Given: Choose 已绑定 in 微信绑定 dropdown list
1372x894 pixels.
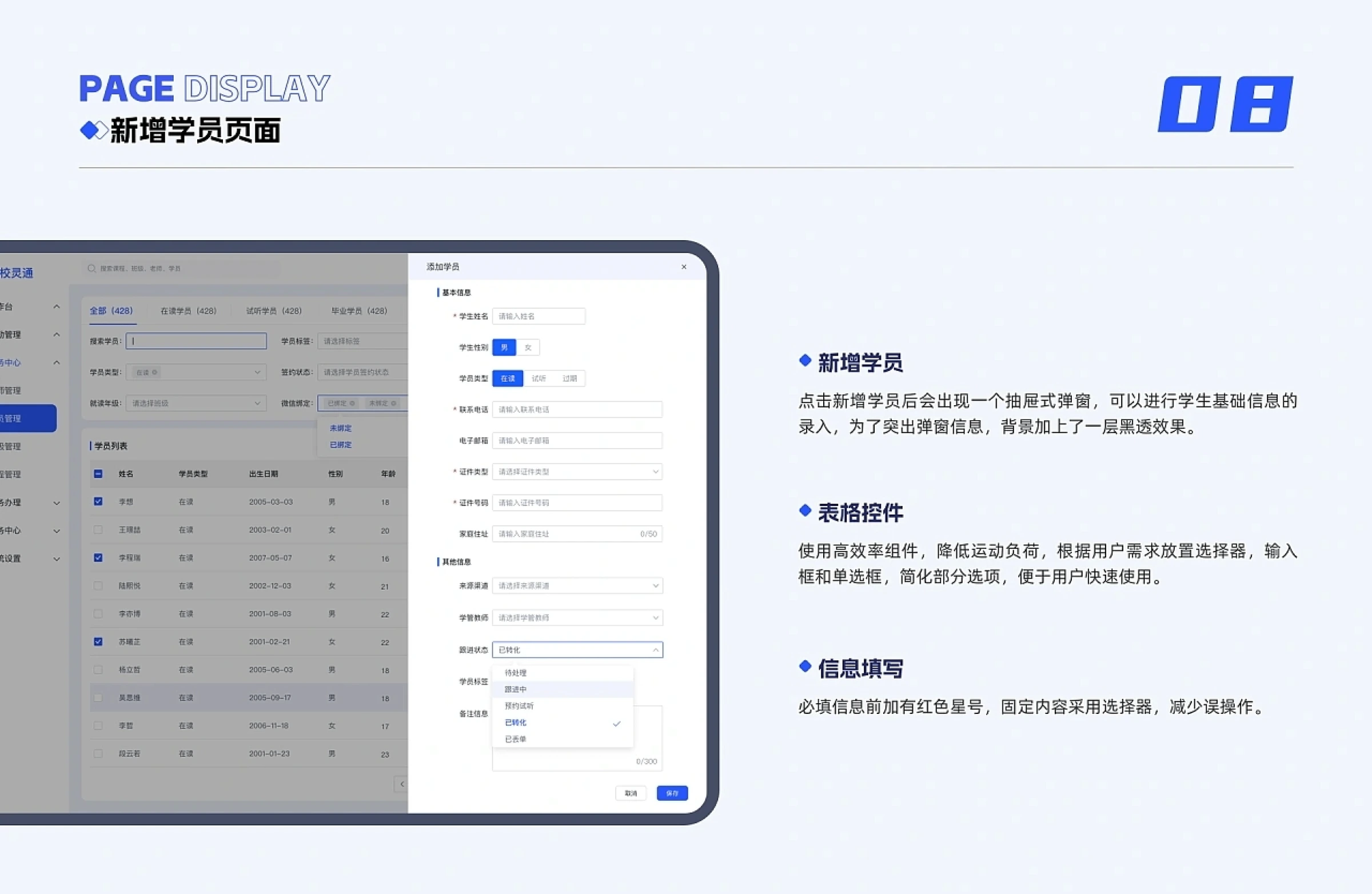Looking at the screenshot, I should (x=341, y=445).
